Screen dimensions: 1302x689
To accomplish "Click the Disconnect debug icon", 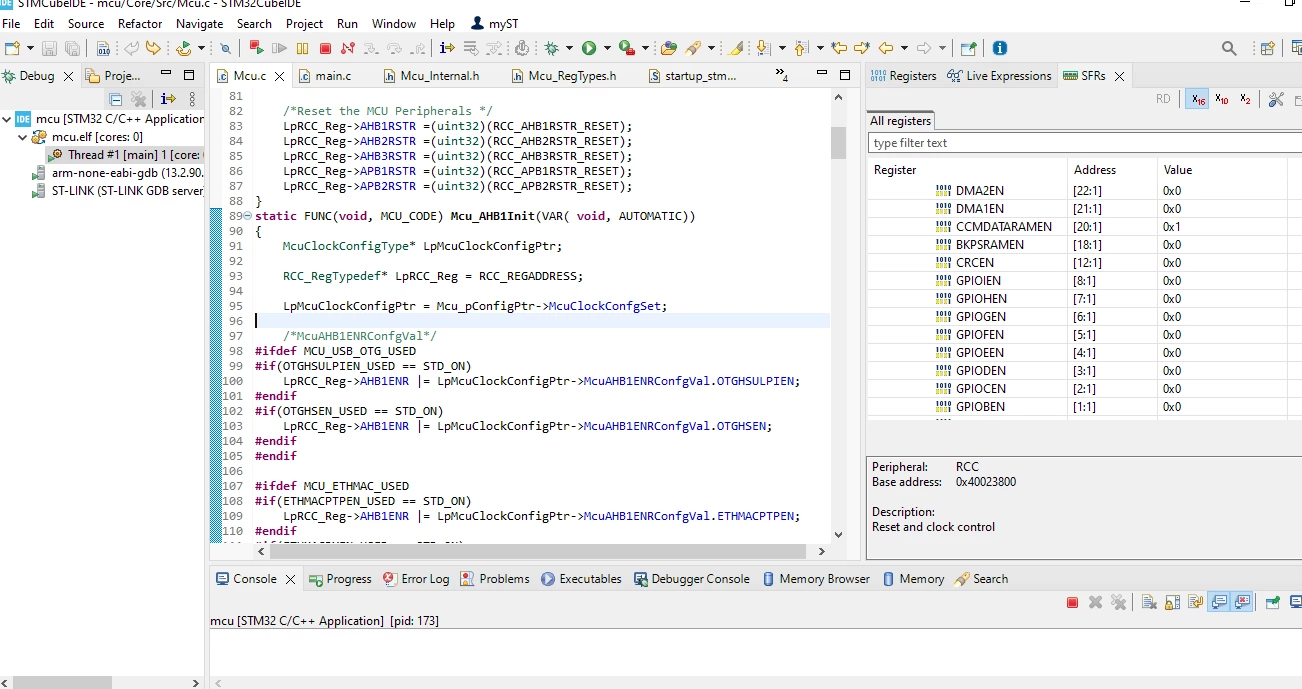I will tap(348, 48).
